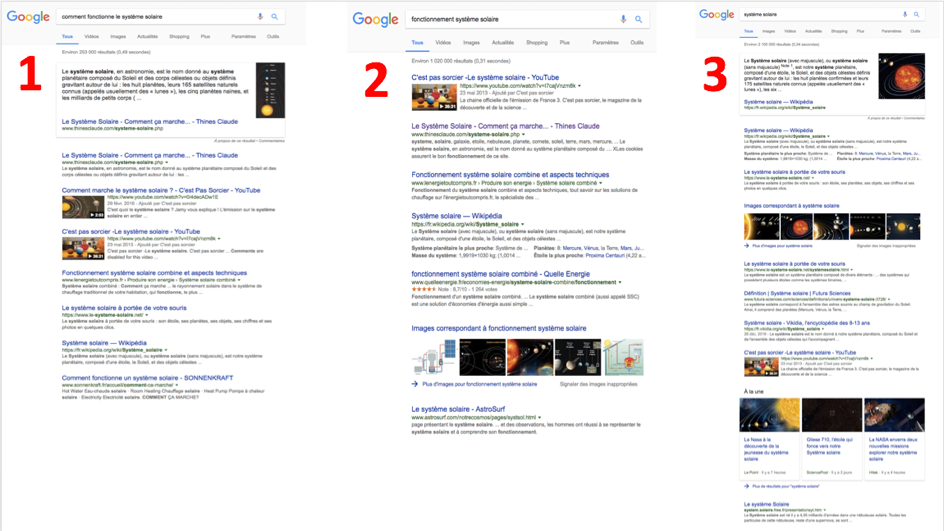
Task: Expand the Outils options in panel 1
Action: [x=273, y=37]
